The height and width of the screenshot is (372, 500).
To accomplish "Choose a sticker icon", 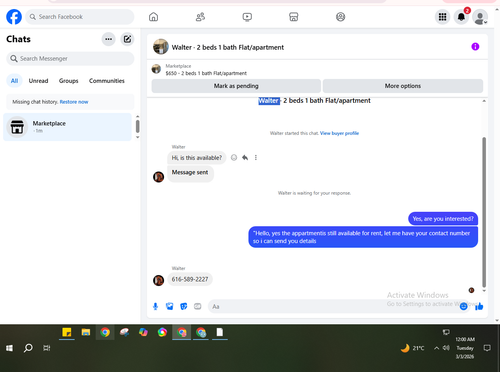I will (x=184, y=306).
